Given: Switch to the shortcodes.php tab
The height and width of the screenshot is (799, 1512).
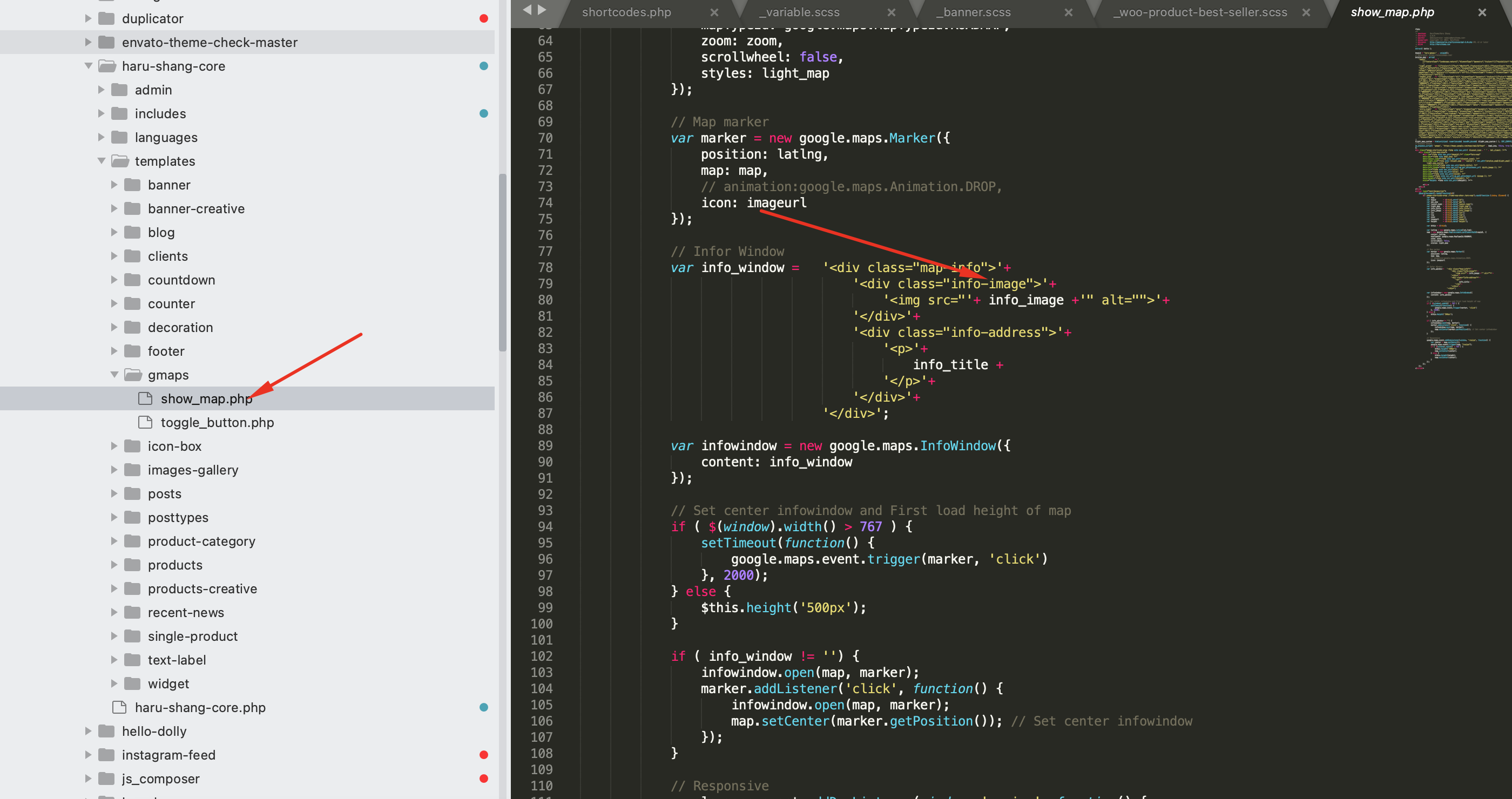Looking at the screenshot, I should tap(626, 12).
